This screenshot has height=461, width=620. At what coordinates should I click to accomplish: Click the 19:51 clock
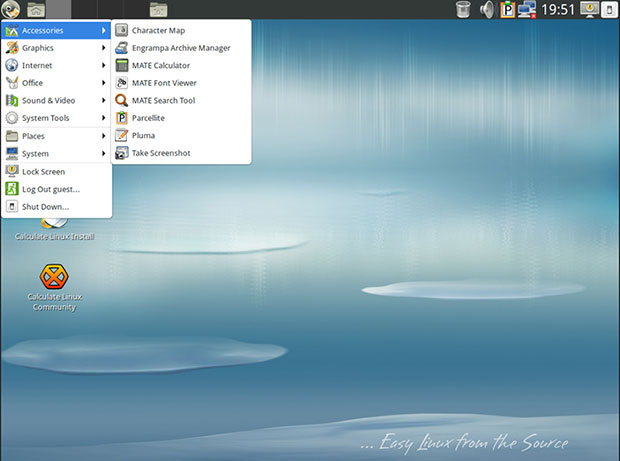[x=558, y=9]
